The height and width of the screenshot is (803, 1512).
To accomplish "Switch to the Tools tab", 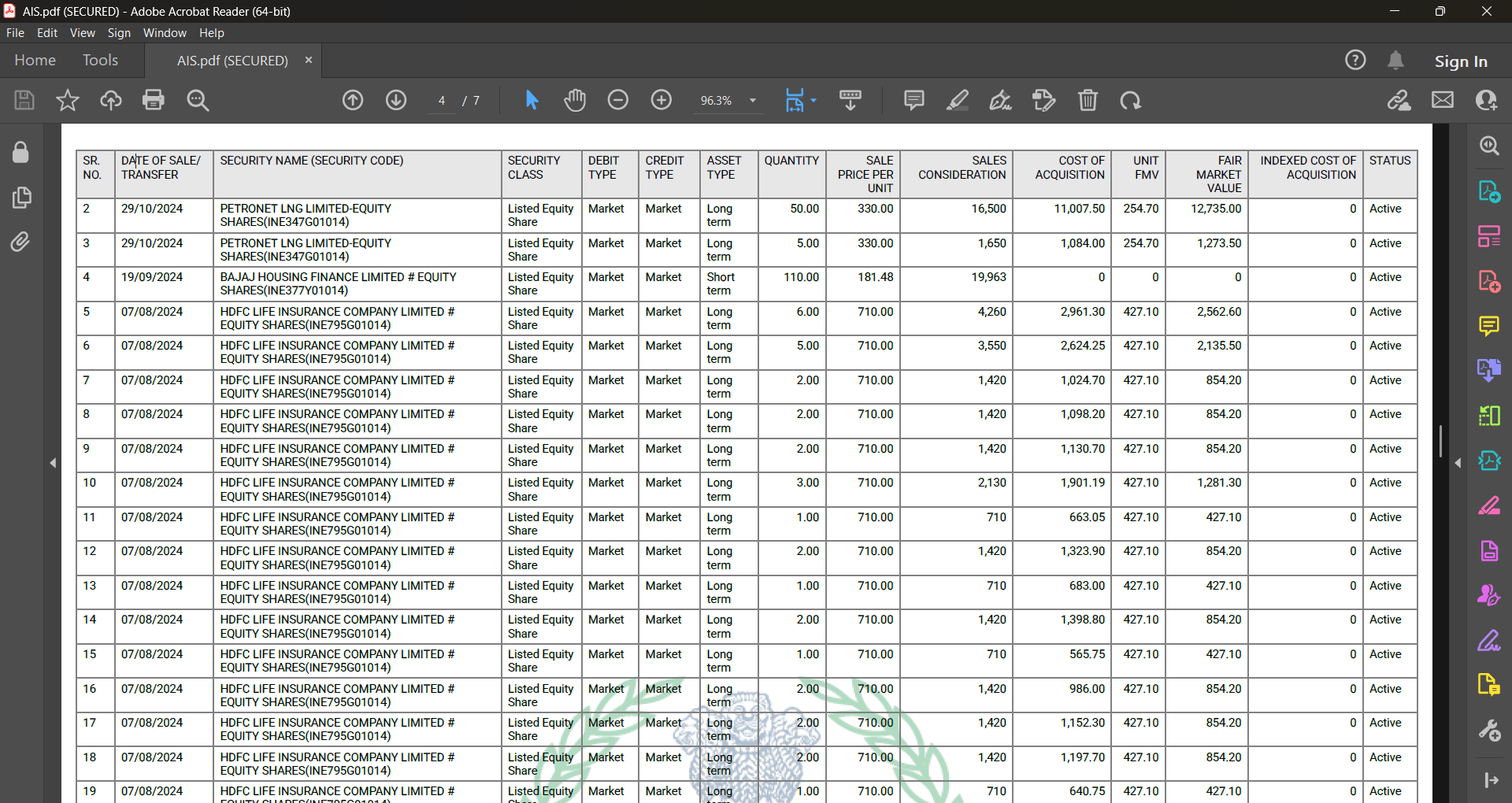I will click(x=100, y=61).
